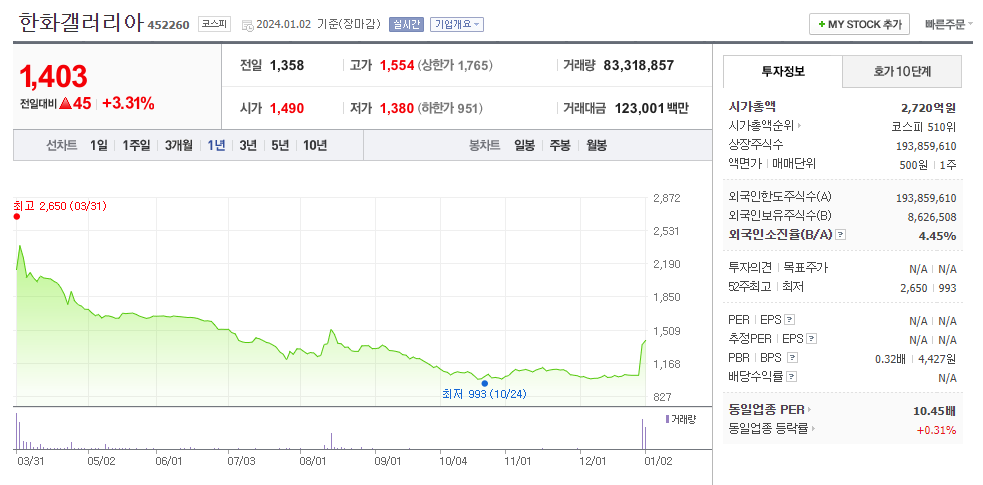983x485 pixels.
Task: Show the 주봉 candlestick chart
Action: tap(560, 145)
